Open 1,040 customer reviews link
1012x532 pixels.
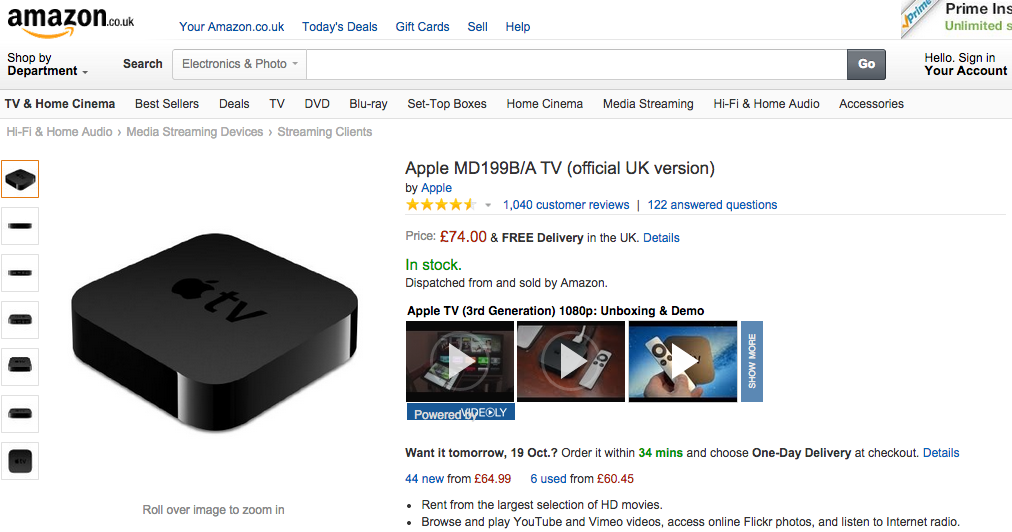click(566, 205)
